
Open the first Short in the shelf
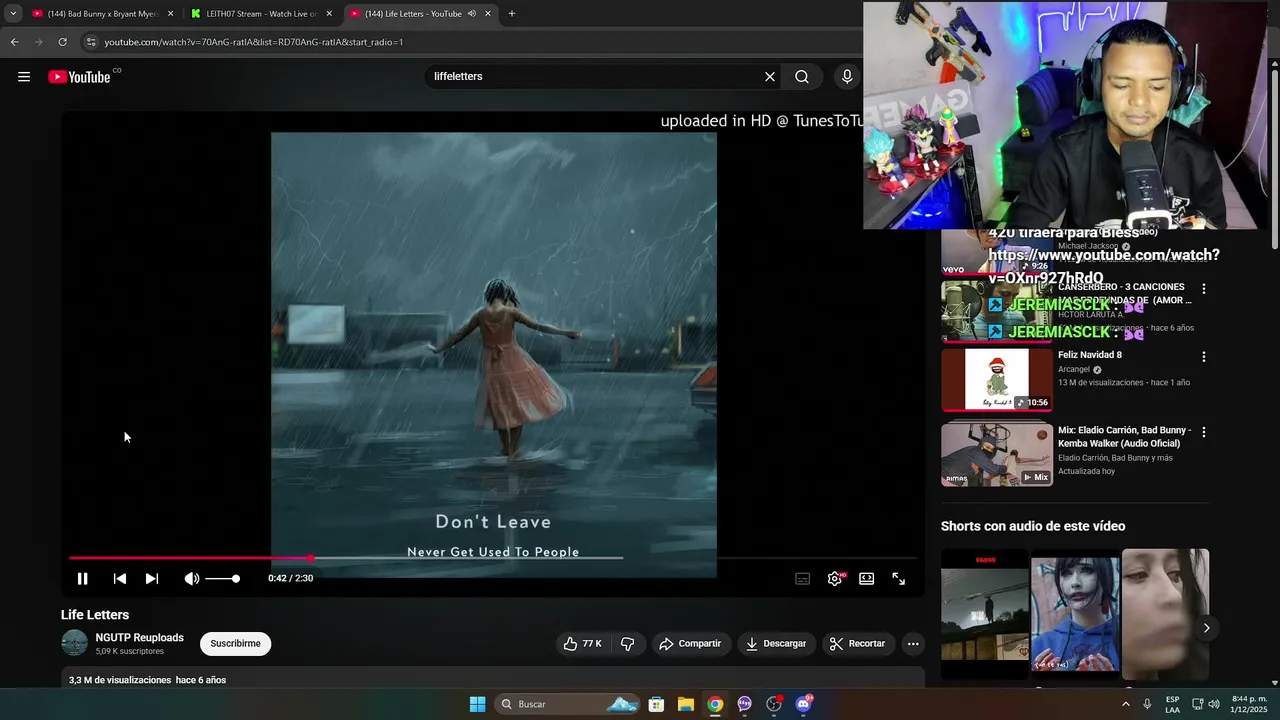point(985,614)
